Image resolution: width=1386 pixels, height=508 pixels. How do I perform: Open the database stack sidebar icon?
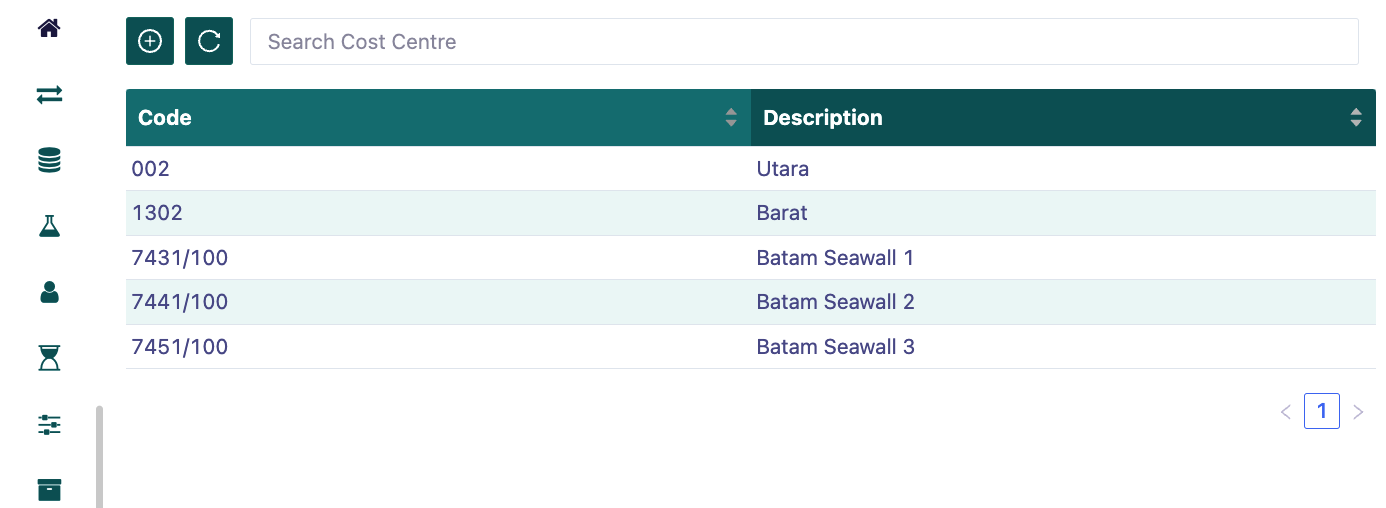pyautogui.click(x=49, y=160)
